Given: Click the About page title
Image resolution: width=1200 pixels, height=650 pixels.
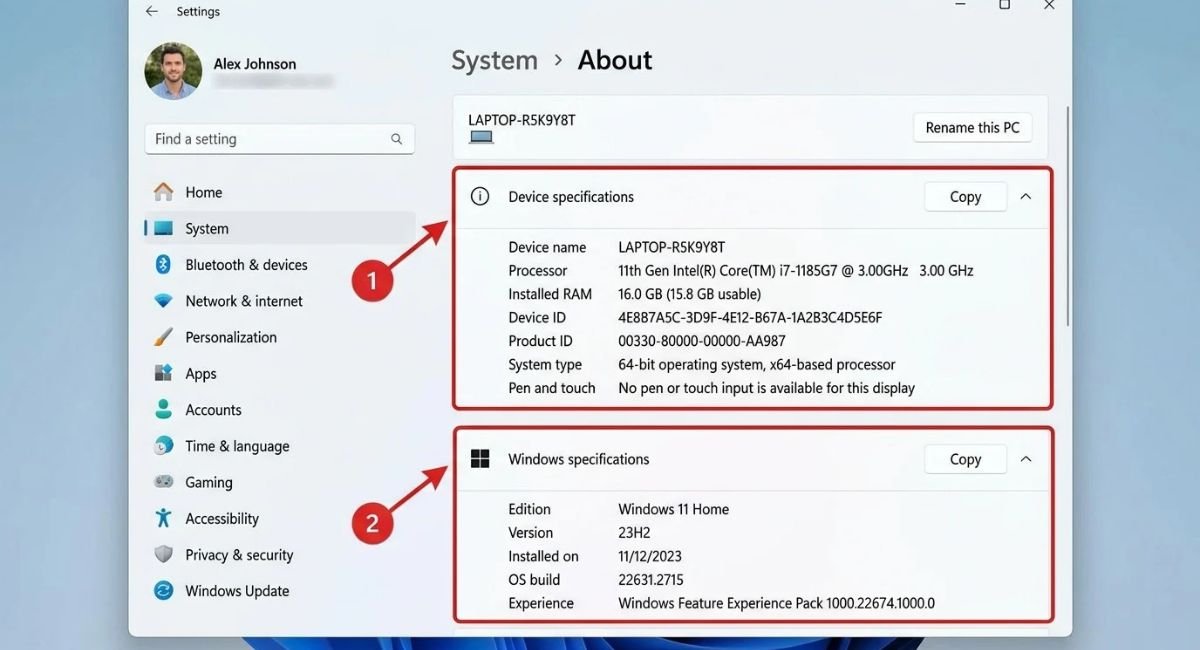Looking at the screenshot, I should pos(615,60).
